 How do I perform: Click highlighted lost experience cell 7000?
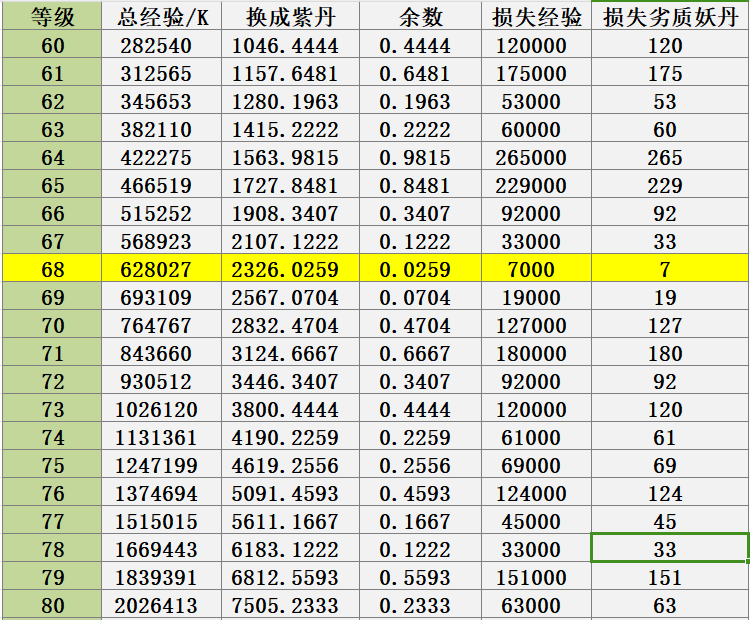click(536, 268)
